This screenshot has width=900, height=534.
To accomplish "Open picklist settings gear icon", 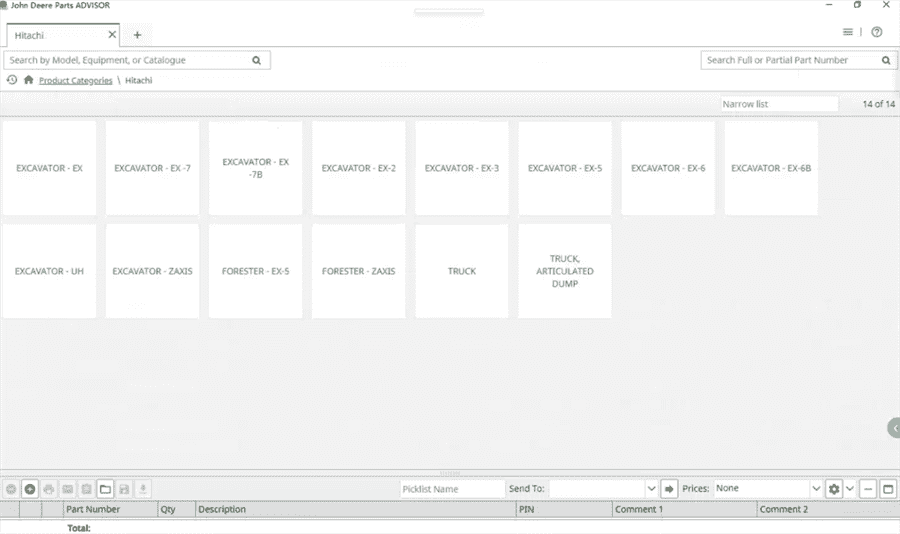I will pyautogui.click(x=834, y=489).
